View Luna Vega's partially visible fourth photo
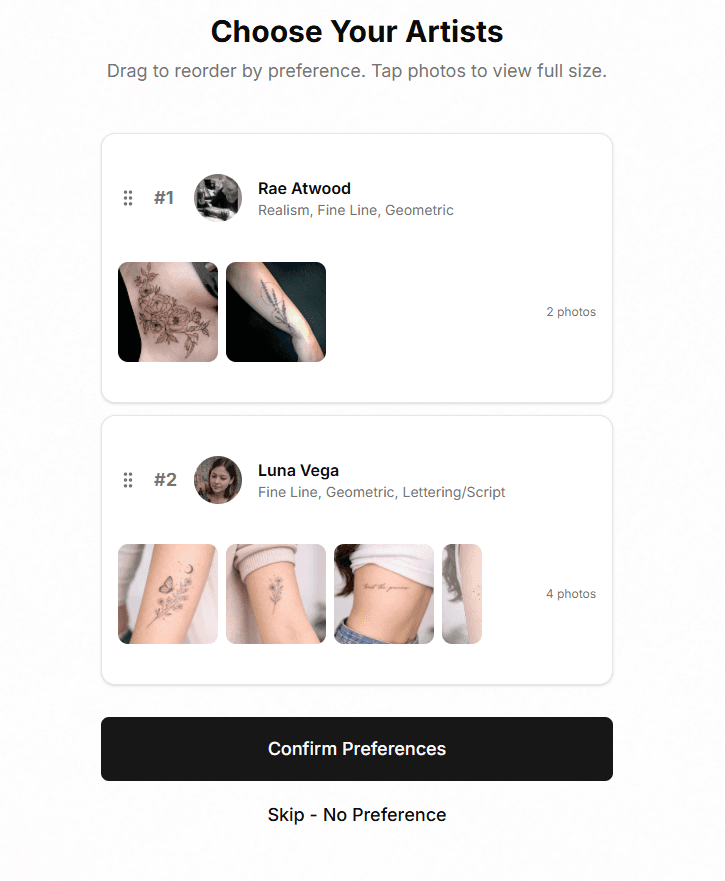 [x=462, y=594]
